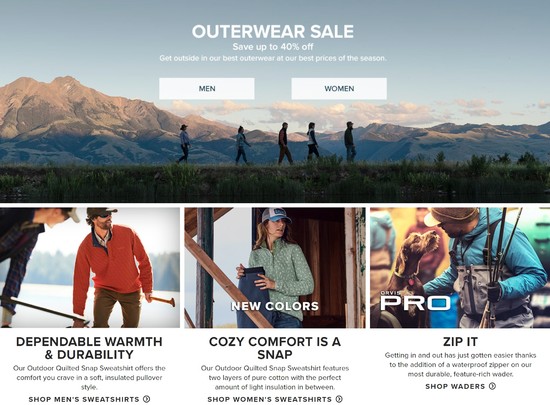
Task: Click the waterproof zipper wader description text
Action: tap(460, 365)
